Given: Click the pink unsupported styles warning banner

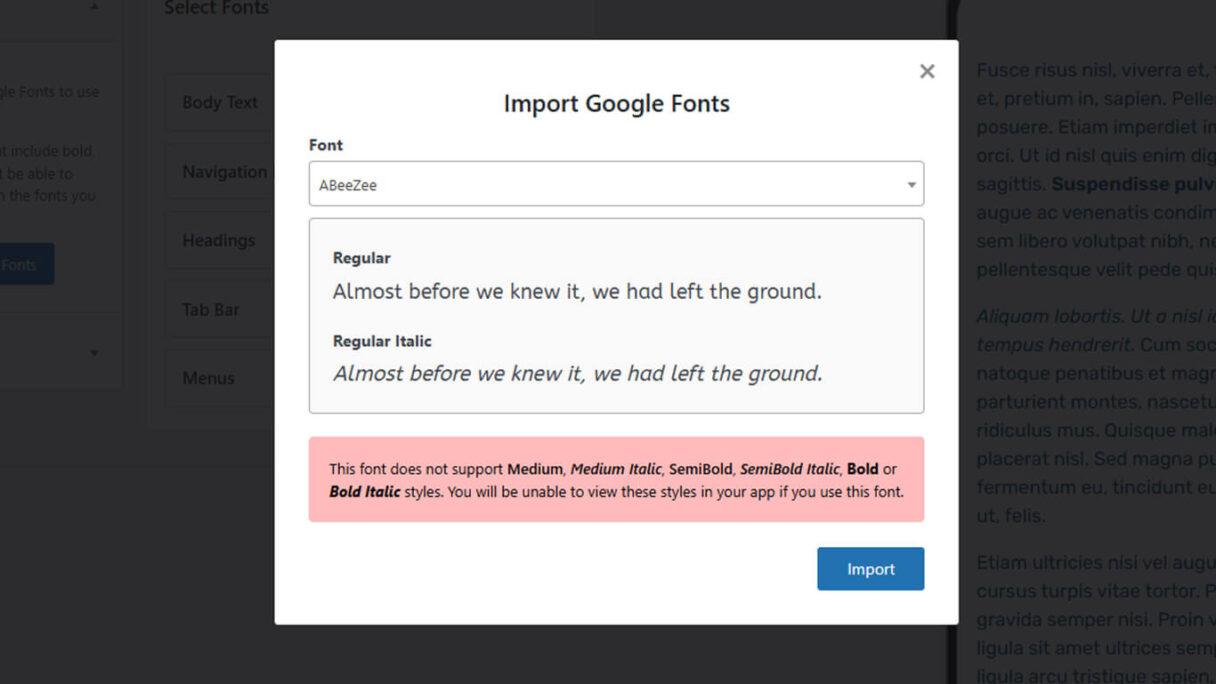Looking at the screenshot, I should pos(616,479).
